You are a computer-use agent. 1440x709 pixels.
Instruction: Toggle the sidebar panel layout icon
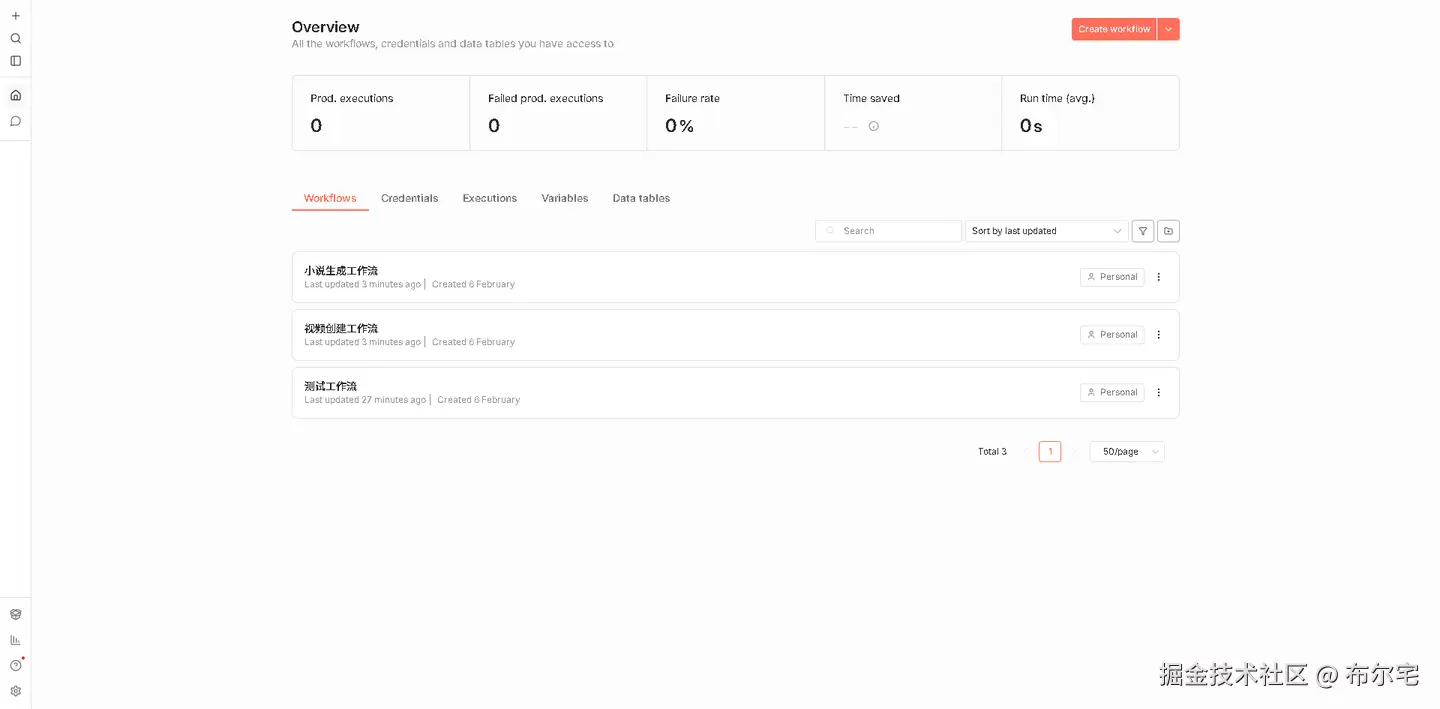point(15,61)
